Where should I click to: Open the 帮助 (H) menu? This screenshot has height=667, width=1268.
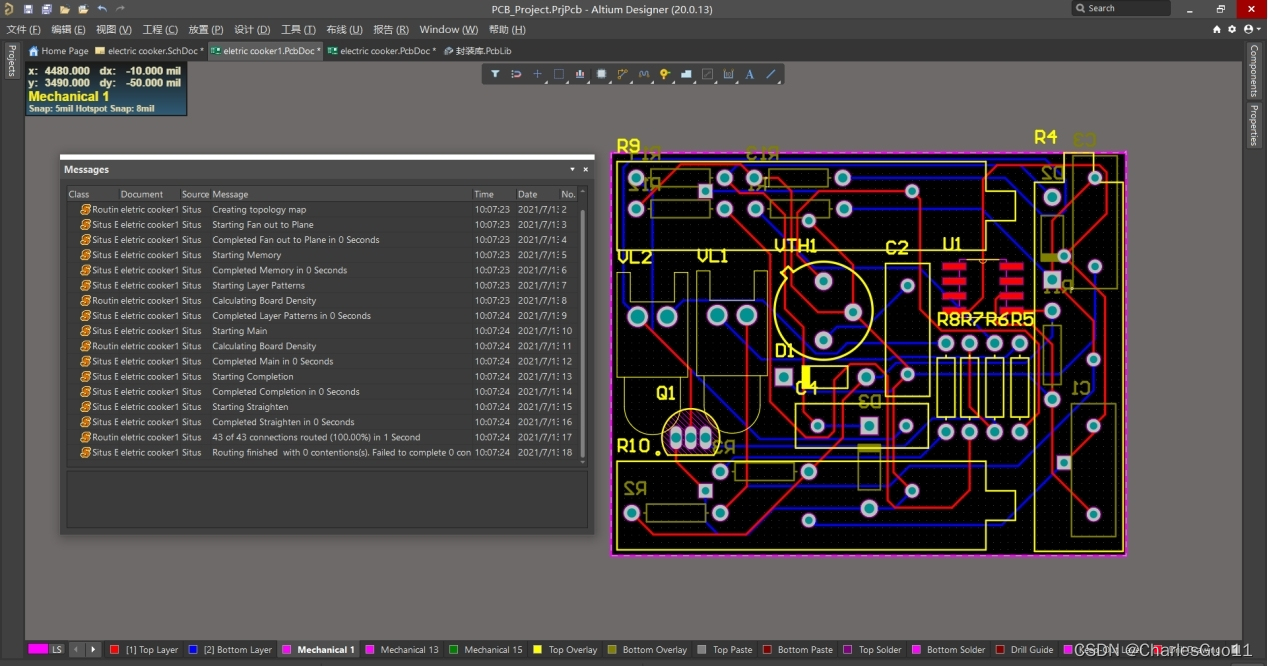coord(507,30)
